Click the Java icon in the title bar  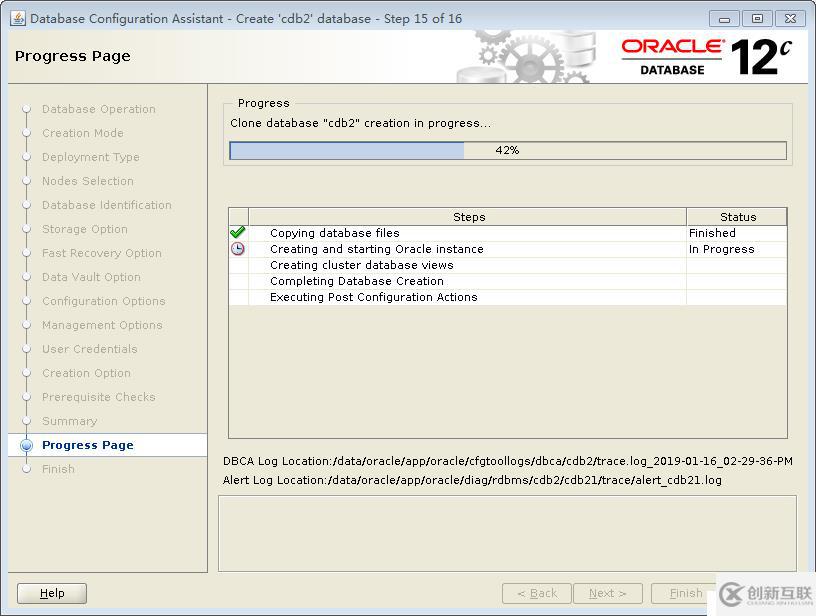[x=18, y=18]
